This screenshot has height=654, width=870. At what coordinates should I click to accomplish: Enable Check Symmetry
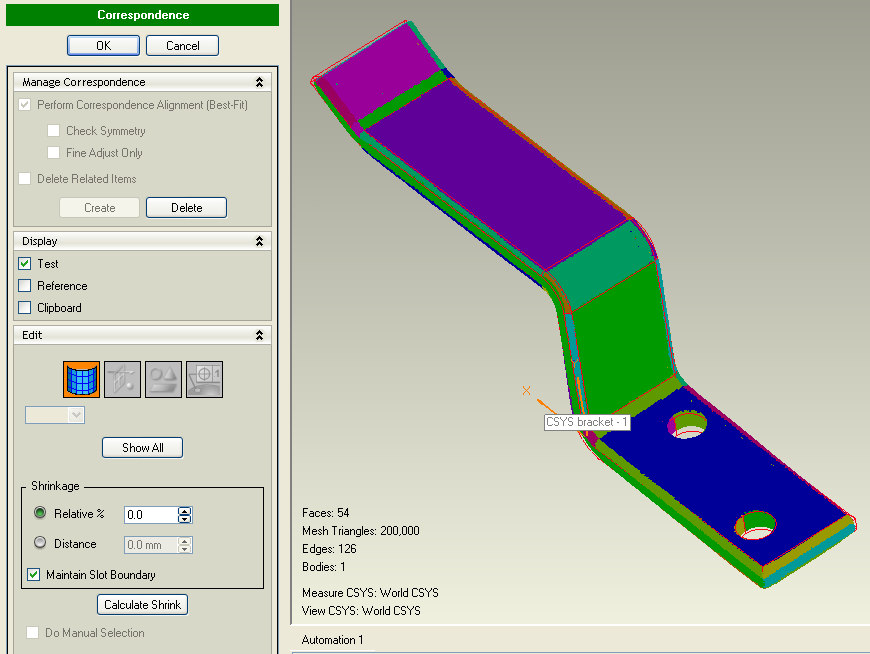pyautogui.click(x=54, y=130)
